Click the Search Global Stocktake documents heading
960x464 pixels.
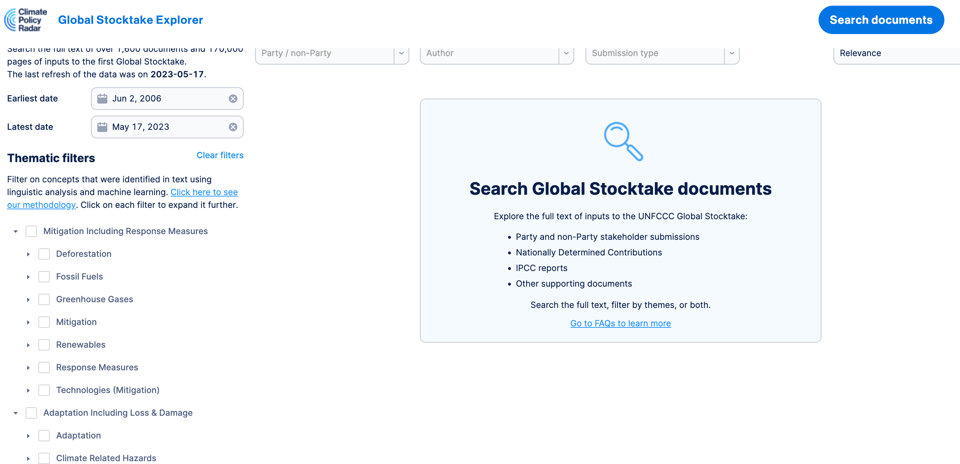620,189
